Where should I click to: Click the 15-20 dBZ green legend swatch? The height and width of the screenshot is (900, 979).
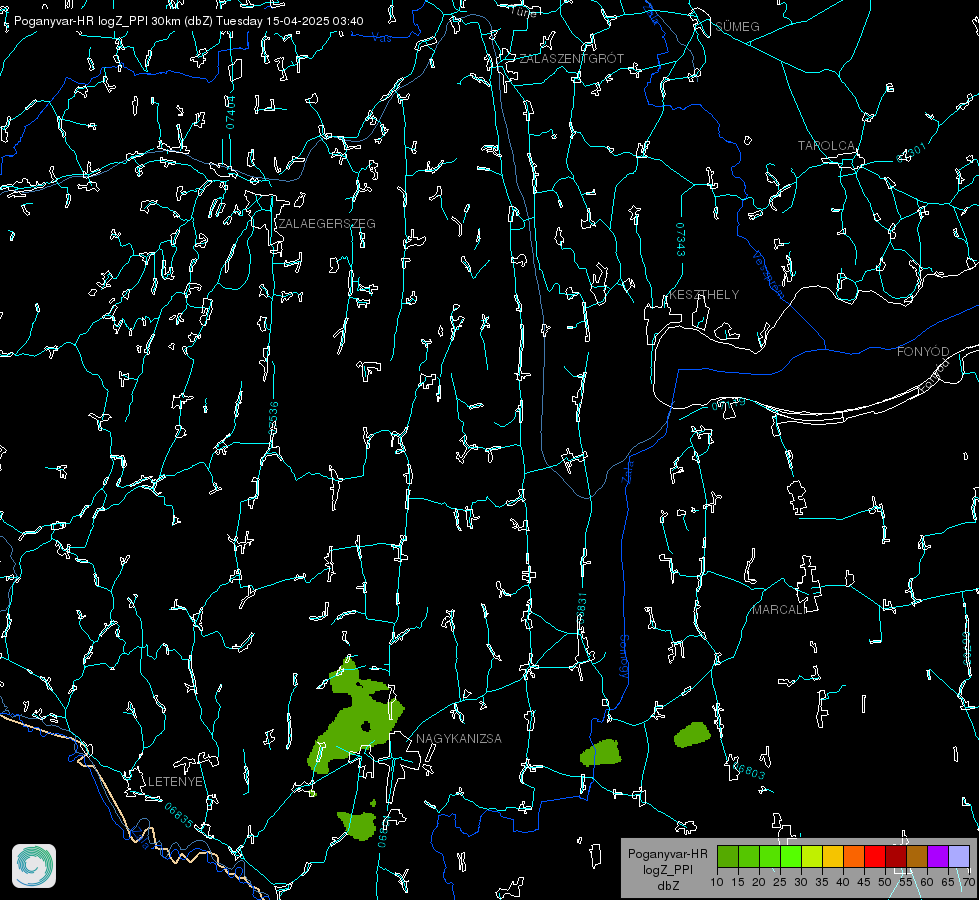(x=749, y=856)
